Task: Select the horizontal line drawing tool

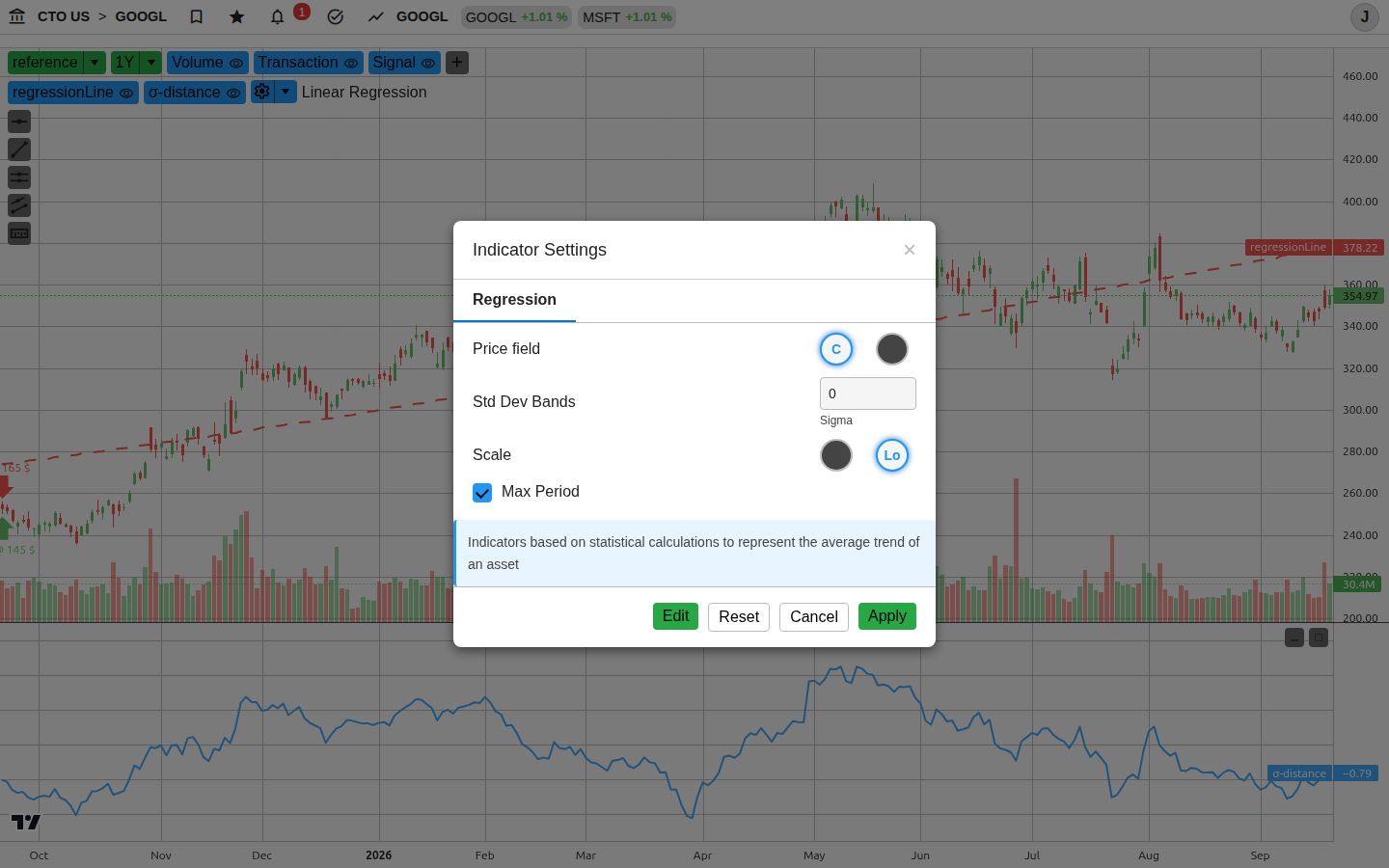Action: [x=19, y=122]
